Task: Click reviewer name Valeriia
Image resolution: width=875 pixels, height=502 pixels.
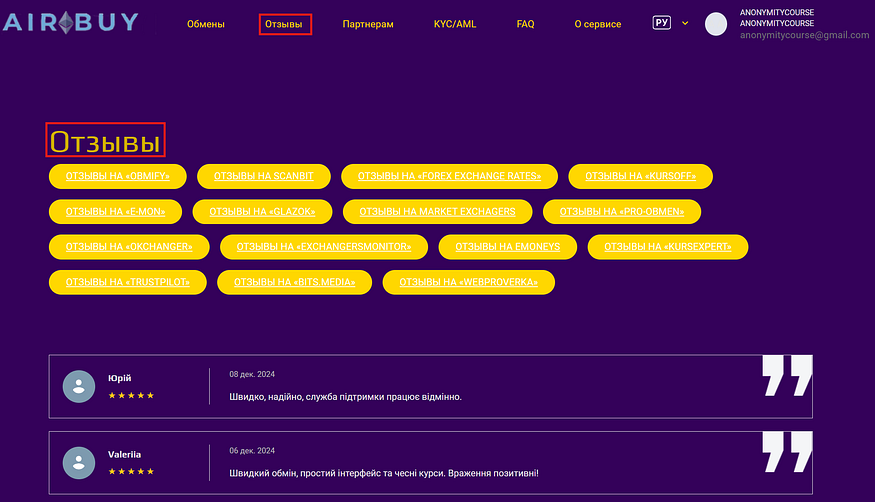Action: click(x=124, y=455)
